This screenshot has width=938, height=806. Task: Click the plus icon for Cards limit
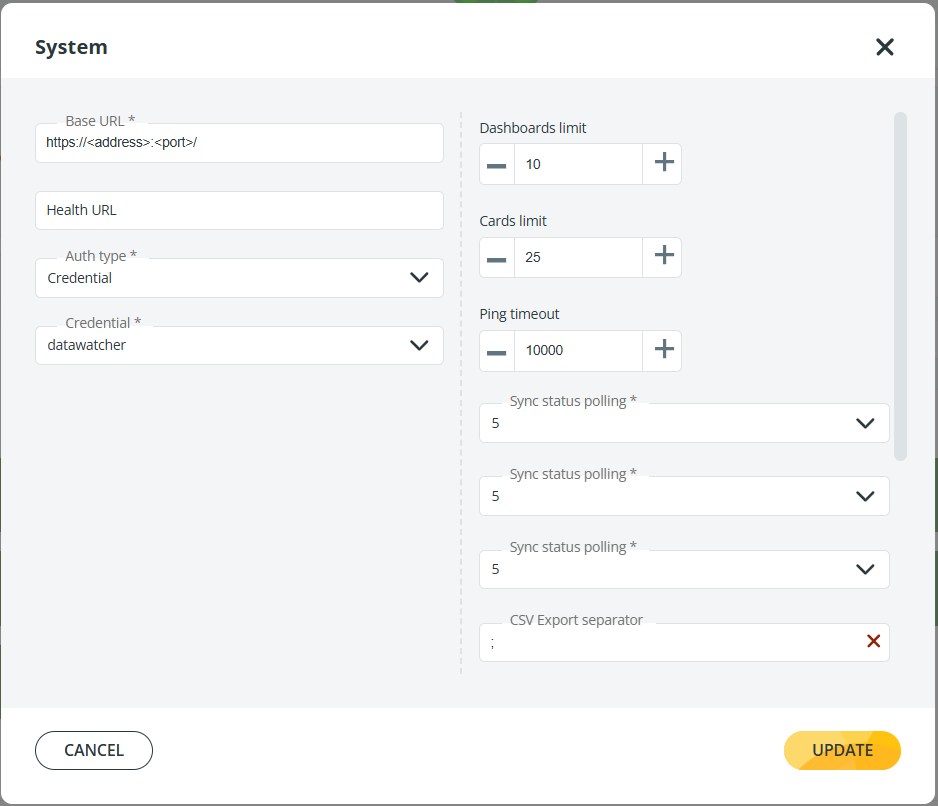click(x=663, y=257)
